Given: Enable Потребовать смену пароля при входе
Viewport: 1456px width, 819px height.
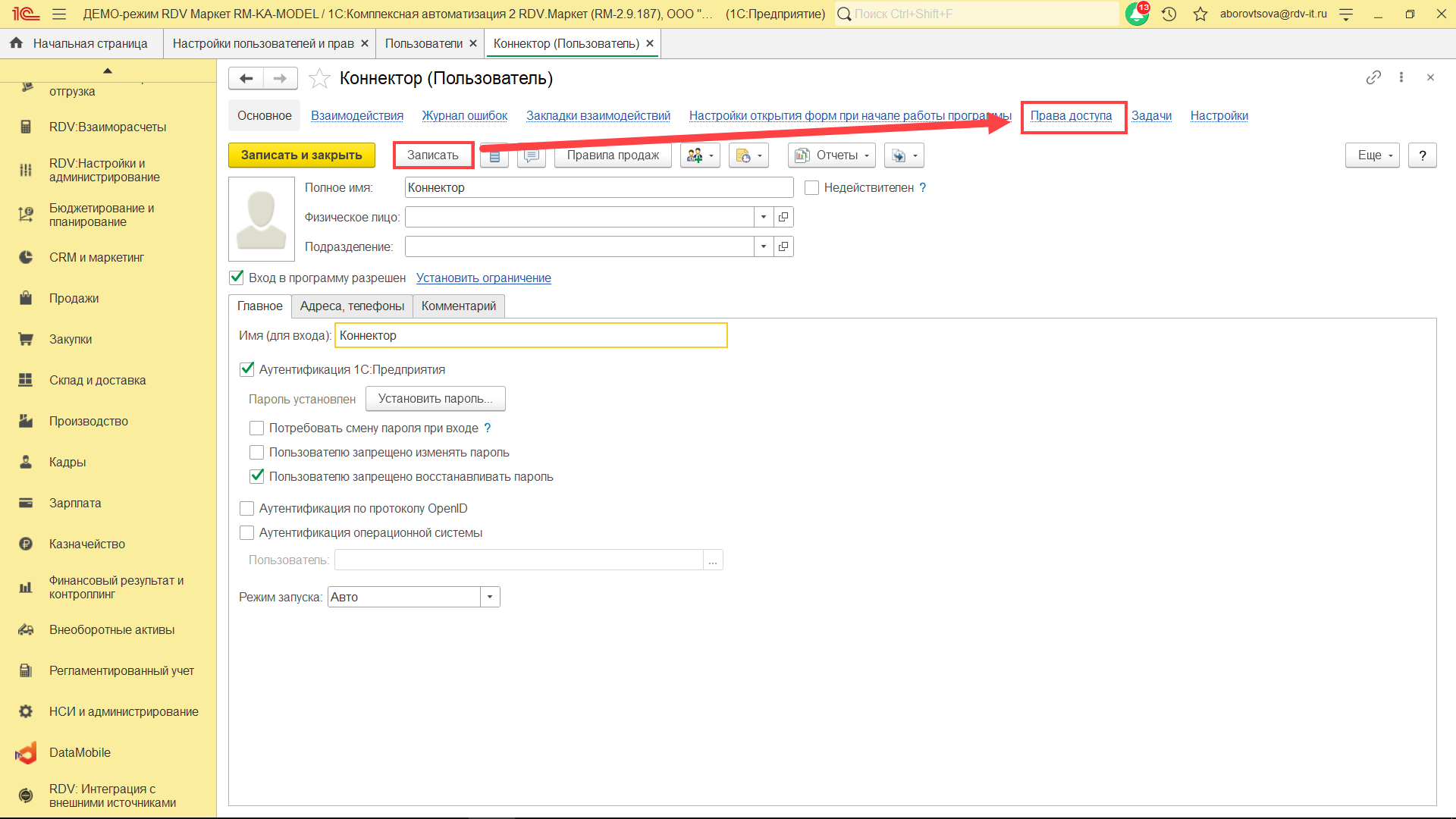Looking at the screenshot, I should point(256,428).
